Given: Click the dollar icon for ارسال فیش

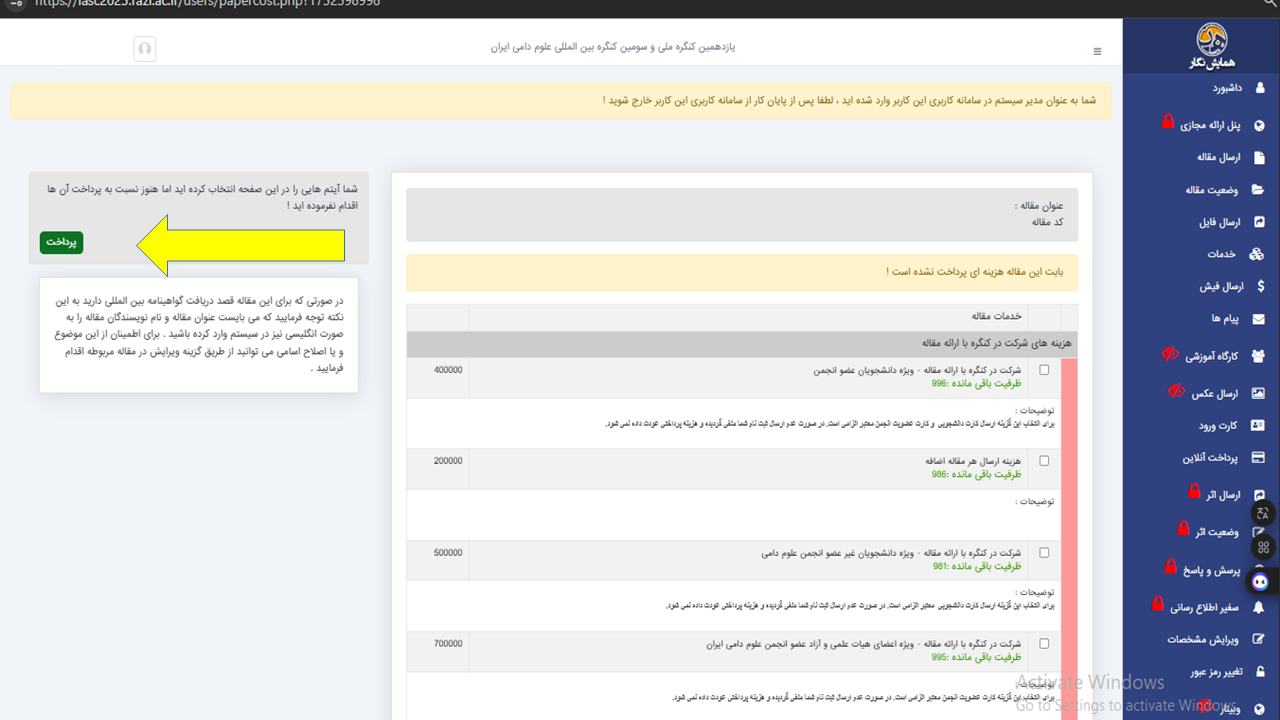Looking at the screenshot, I should (1259, 286).
